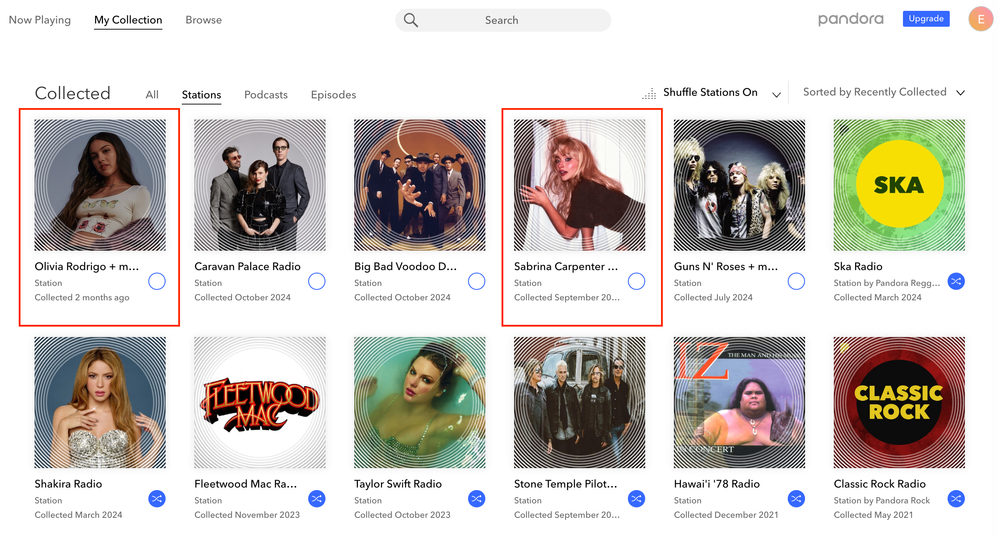Click the shuffle icon on Fleetwood Mac Radio

[317, 499]
